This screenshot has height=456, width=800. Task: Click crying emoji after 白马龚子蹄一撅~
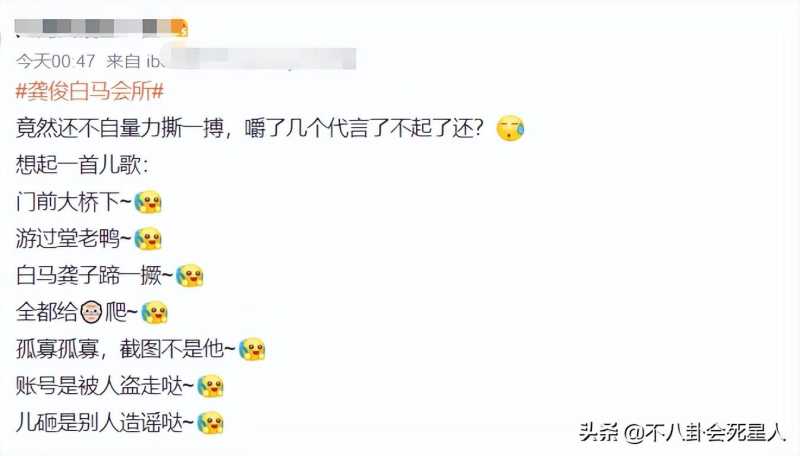coord(190,276)
